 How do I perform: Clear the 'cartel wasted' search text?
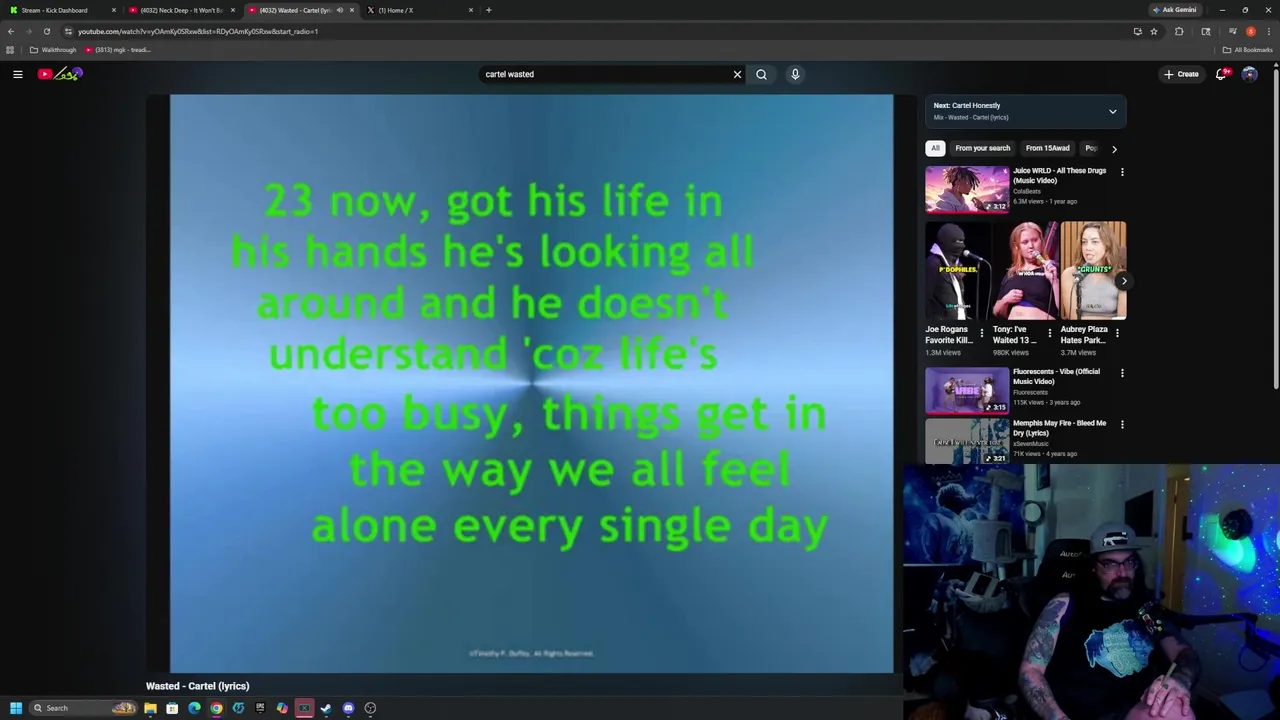pos(737,74)
